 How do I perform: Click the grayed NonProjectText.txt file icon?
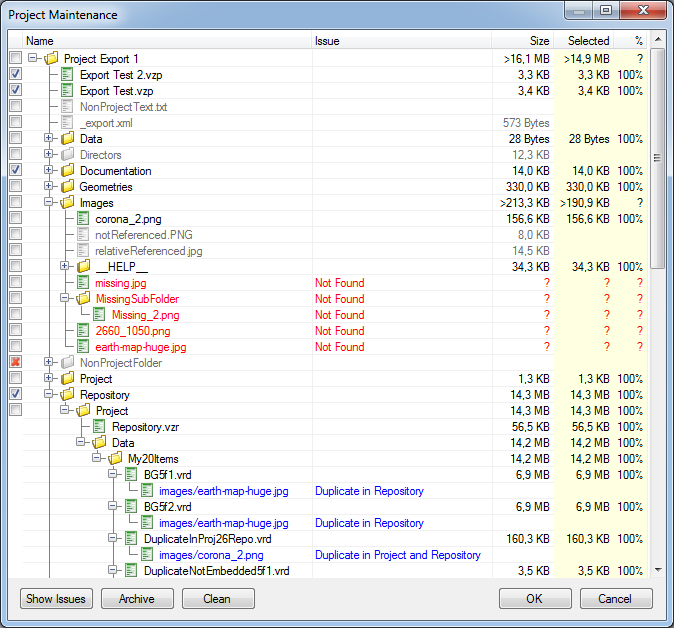68,107
